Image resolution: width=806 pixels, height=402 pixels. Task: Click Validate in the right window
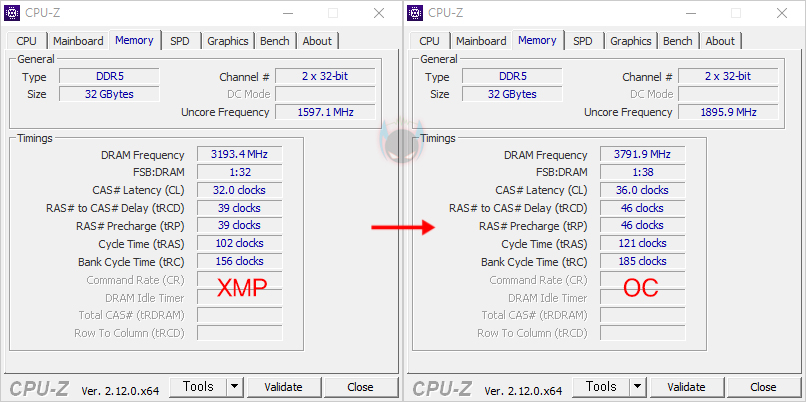coord(686,387)
